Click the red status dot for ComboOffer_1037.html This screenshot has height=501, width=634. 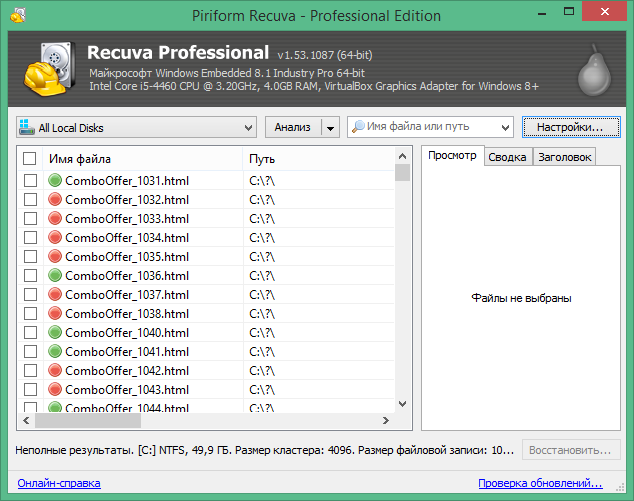[55, 294]
